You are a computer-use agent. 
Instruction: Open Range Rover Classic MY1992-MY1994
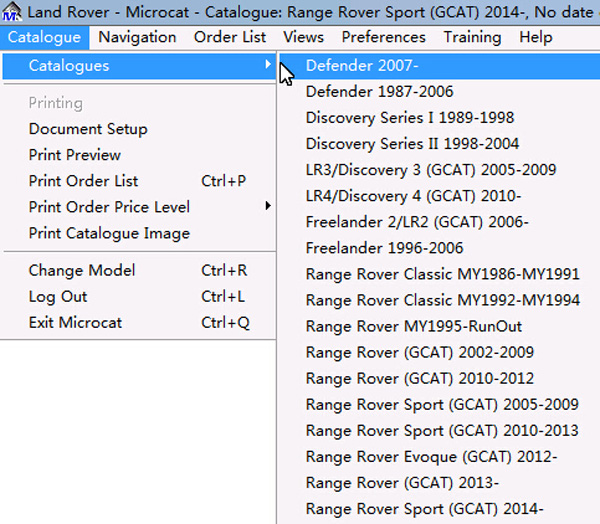click(x=440, y=300)
